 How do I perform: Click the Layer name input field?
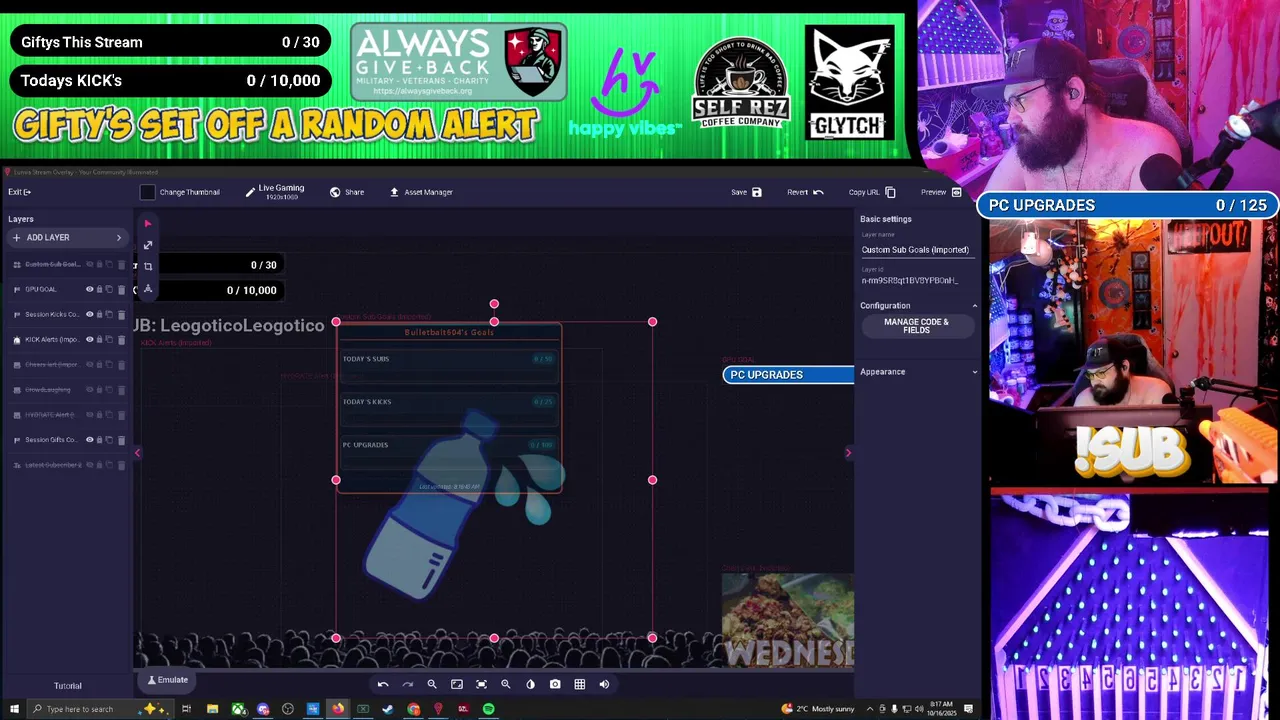918,250
